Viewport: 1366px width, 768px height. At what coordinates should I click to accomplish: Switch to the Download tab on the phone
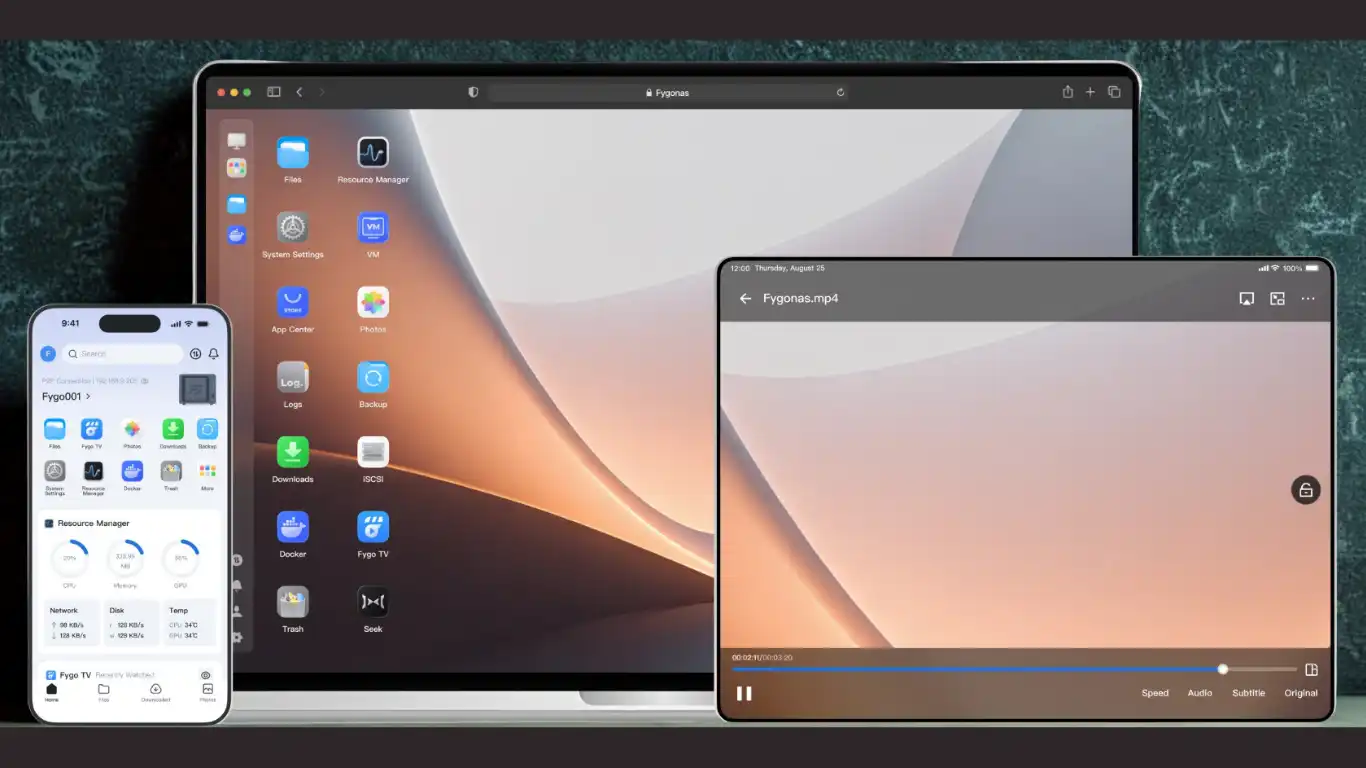click(x=155, y=693)
